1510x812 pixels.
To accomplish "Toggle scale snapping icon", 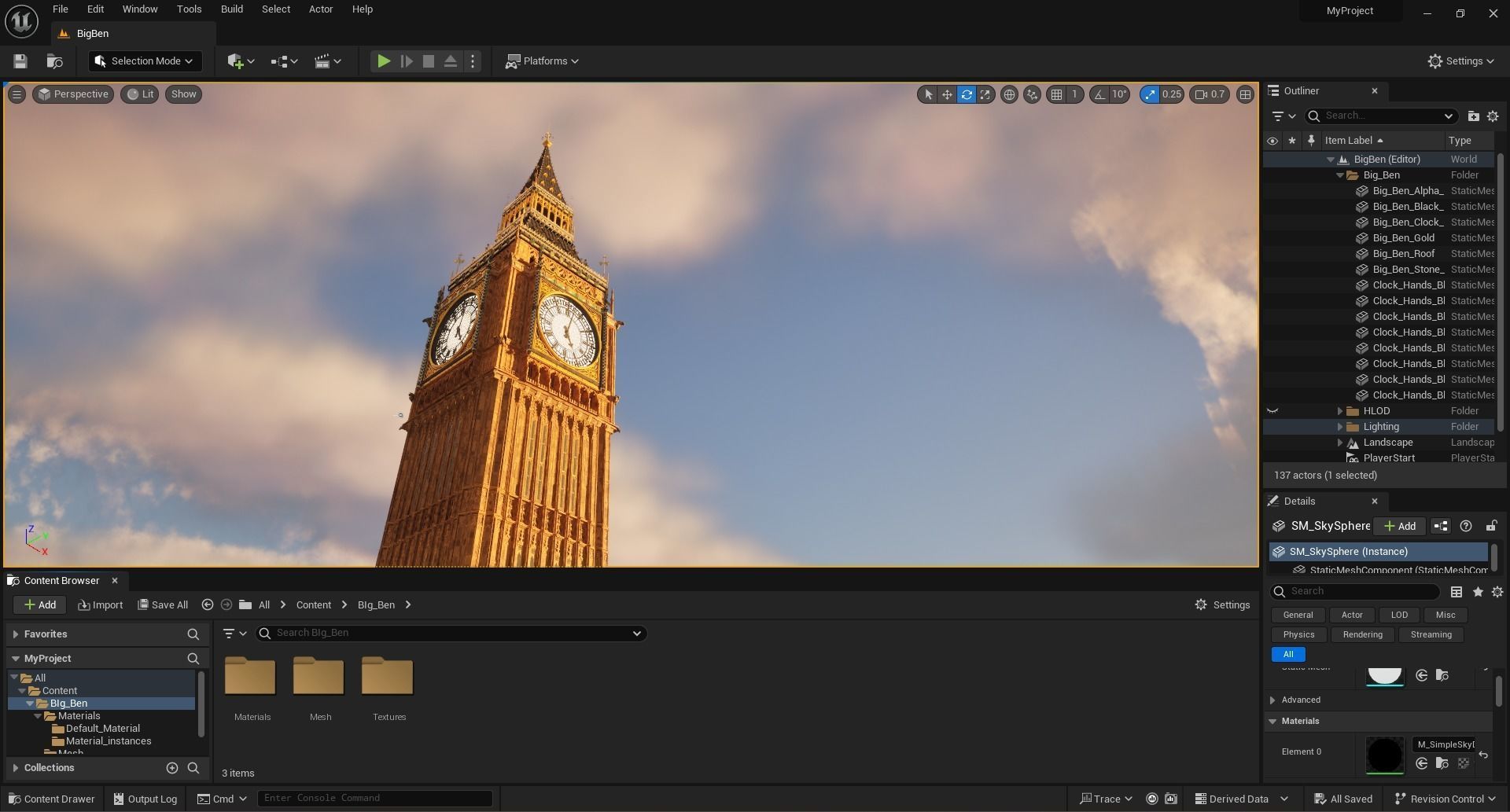I will [x=1150, y=94].
